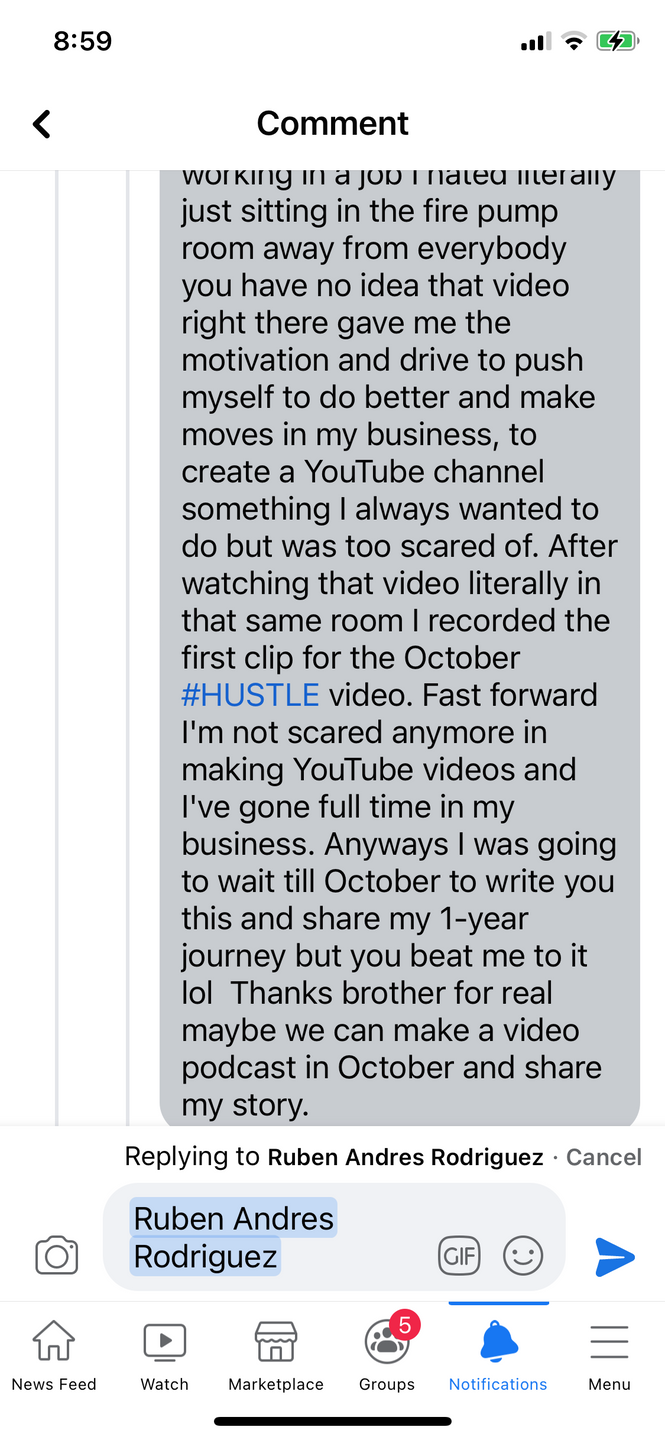Tap the back arrow icon
Screen dimensions: 665x1440
(41, 124)
